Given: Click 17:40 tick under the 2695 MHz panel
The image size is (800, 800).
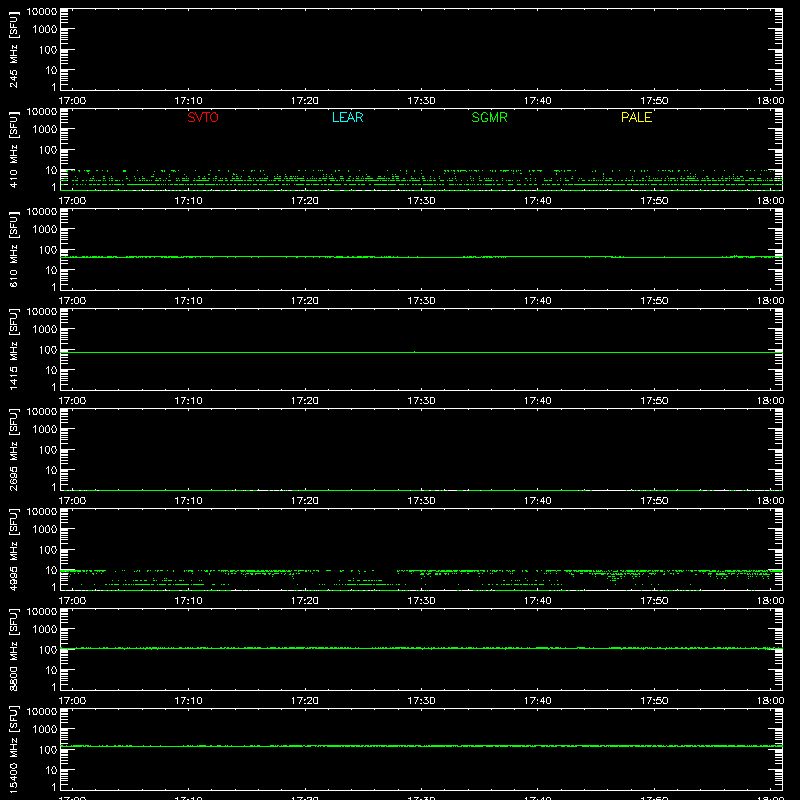Looking at the screenshot, I should tap(538, 501).
